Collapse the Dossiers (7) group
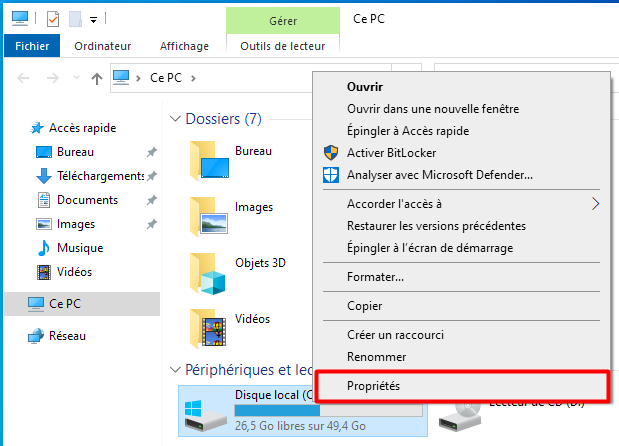The height and width of the screenshot is (446, 619). tap(175, 118)
